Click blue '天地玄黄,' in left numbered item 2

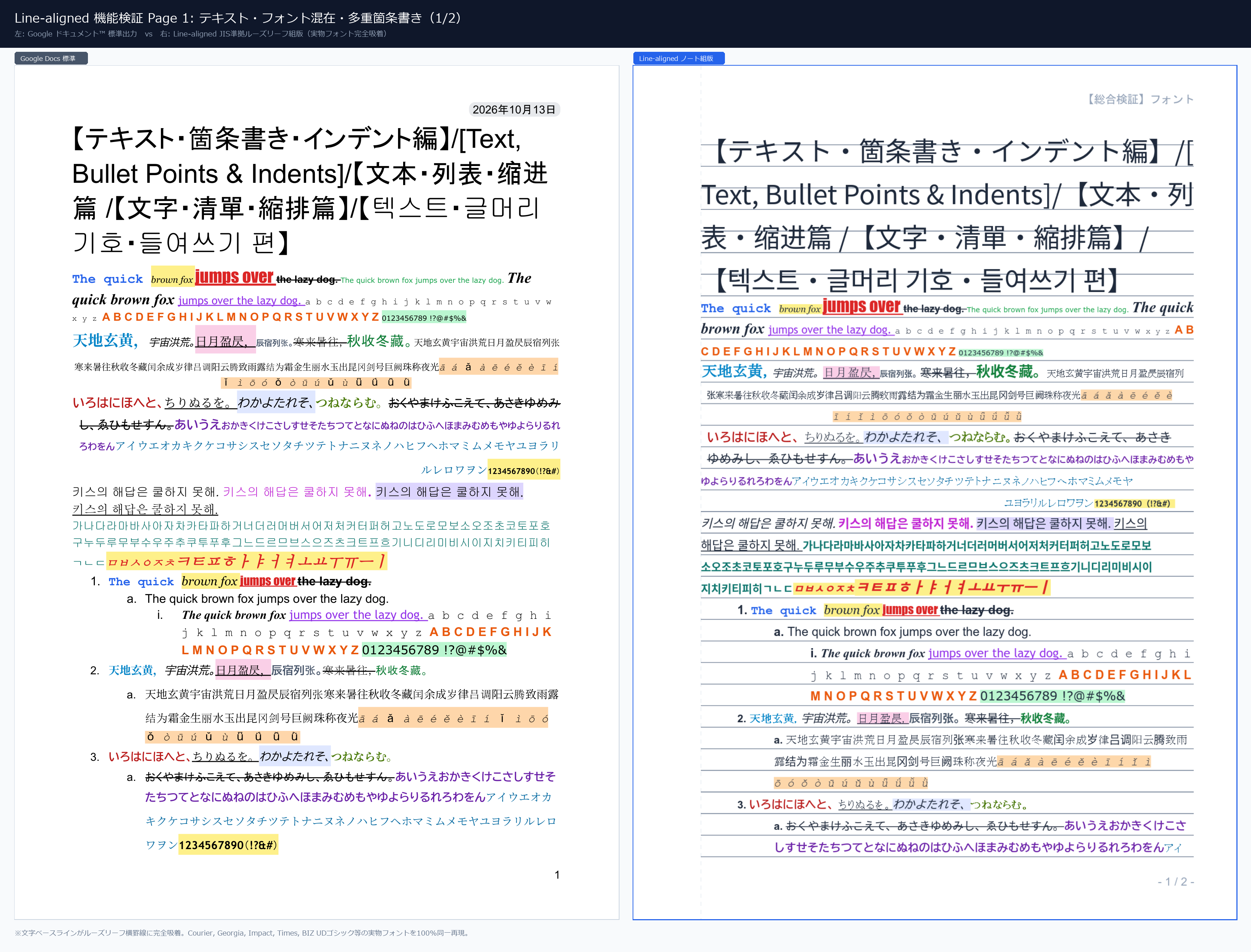tap(132, 670)
